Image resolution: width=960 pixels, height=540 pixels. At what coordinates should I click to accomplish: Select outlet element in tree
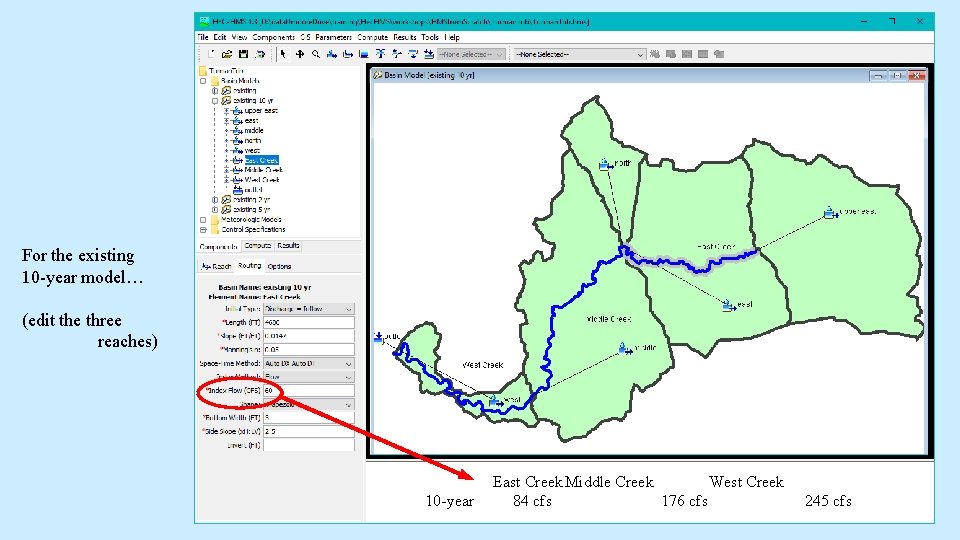(253, 190)
